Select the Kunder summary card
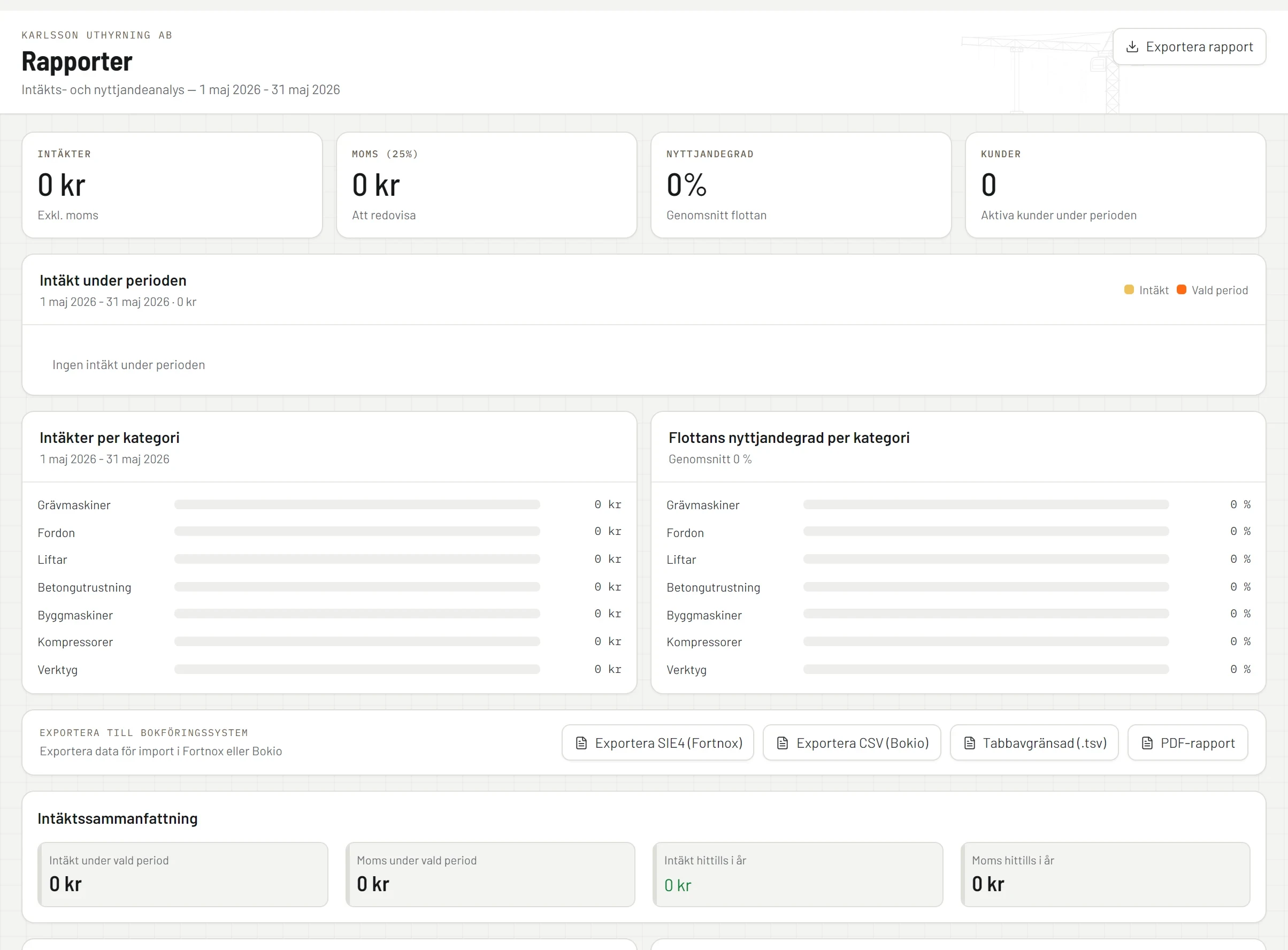The height and width of the screenshot is (950, 1288). click(x=1116, y=185)
